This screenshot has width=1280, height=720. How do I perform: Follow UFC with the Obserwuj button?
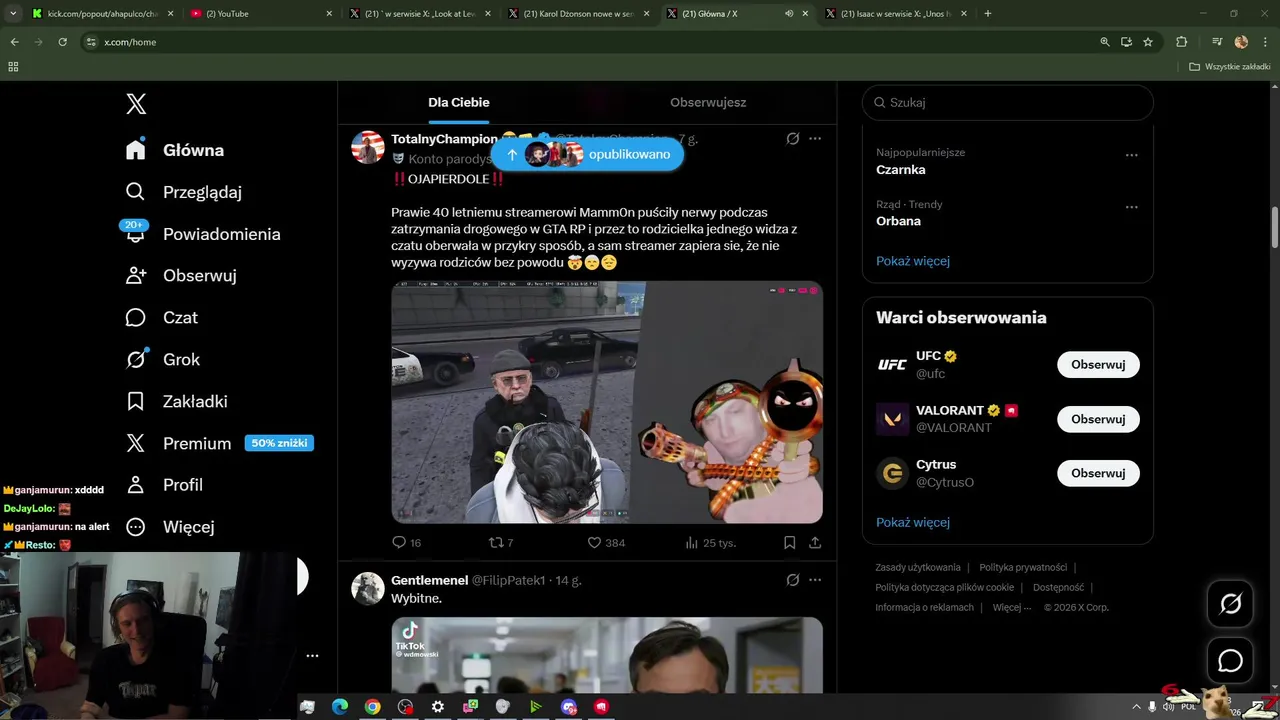1098,365
